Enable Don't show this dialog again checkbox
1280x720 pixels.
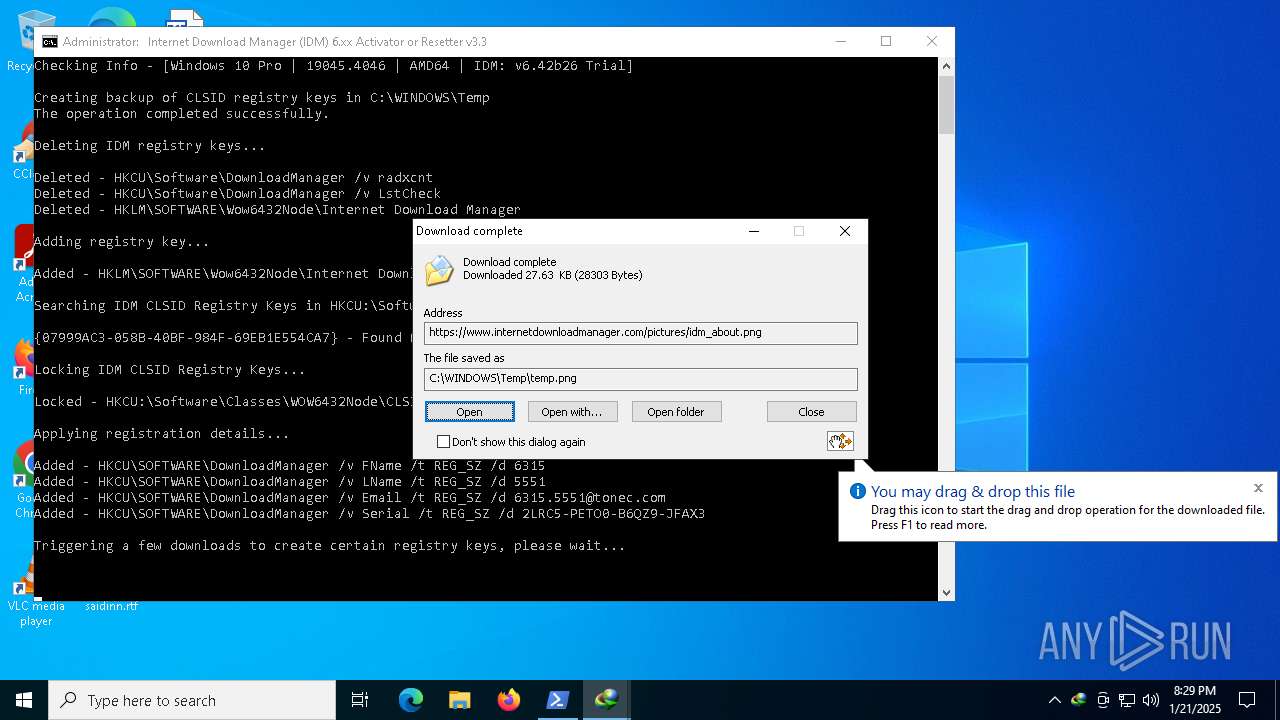pyautogui.click(x=443, y=442)
